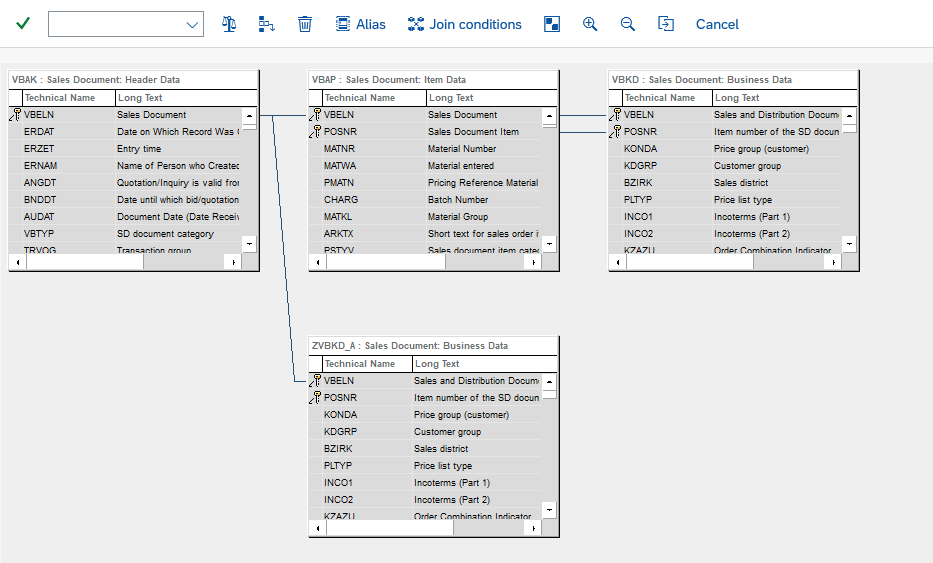Click VBAP table horizontal scroll right arrow
The image size is (933, 563).
[x=533, y=262]
